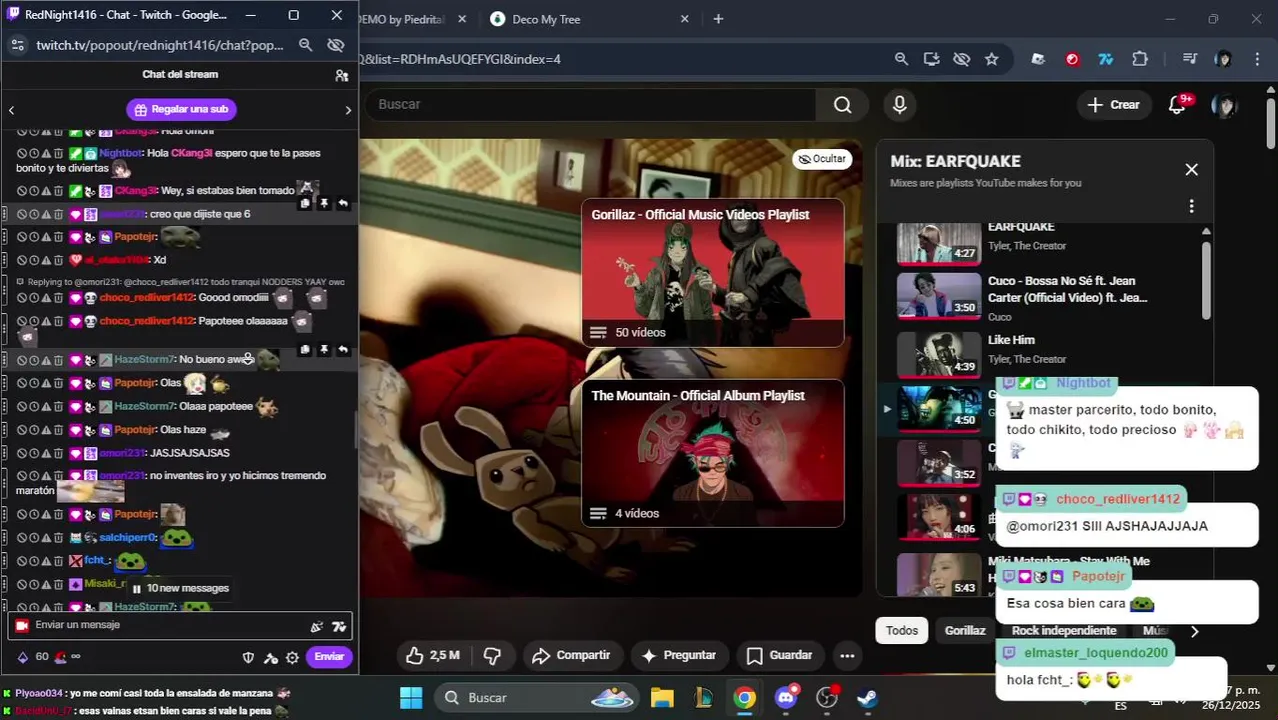Like the video with 2,5 M
1278x720 pixels.
(433, 656)
